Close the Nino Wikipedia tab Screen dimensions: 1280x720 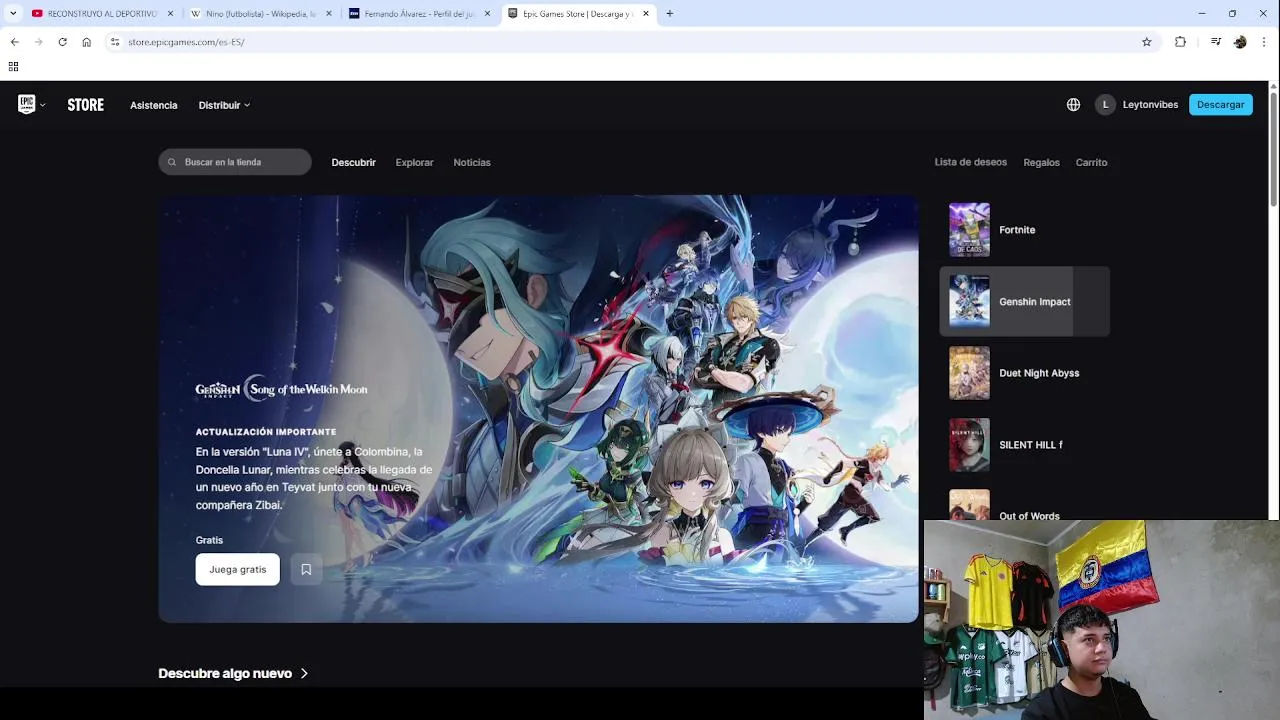(x=329, y=14)
